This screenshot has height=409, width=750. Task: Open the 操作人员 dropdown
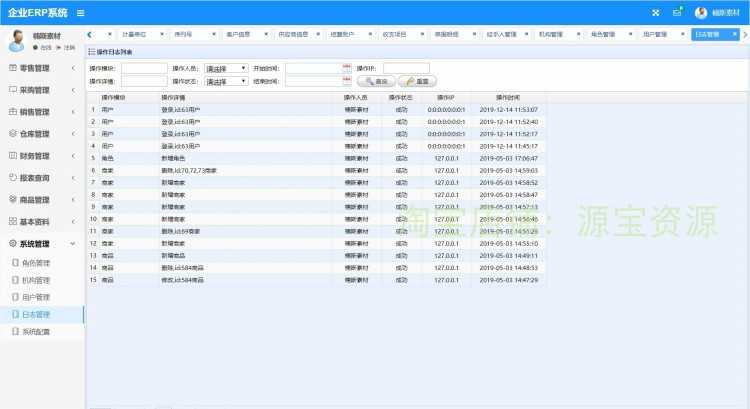(226, 68)
